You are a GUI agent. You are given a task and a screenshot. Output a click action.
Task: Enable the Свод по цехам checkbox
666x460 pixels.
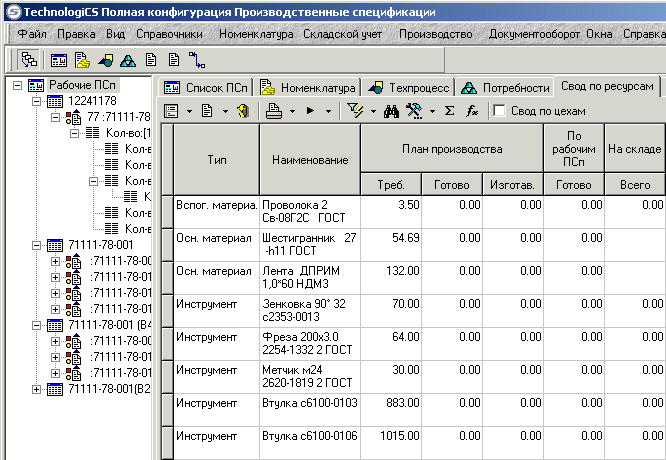tap(499, 111)
